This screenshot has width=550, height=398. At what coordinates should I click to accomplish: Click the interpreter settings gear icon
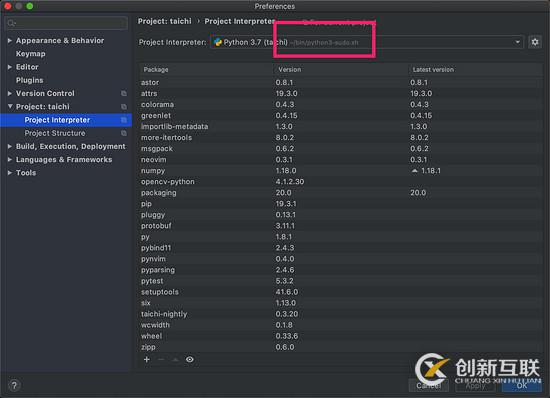click(x=535, y=42)
